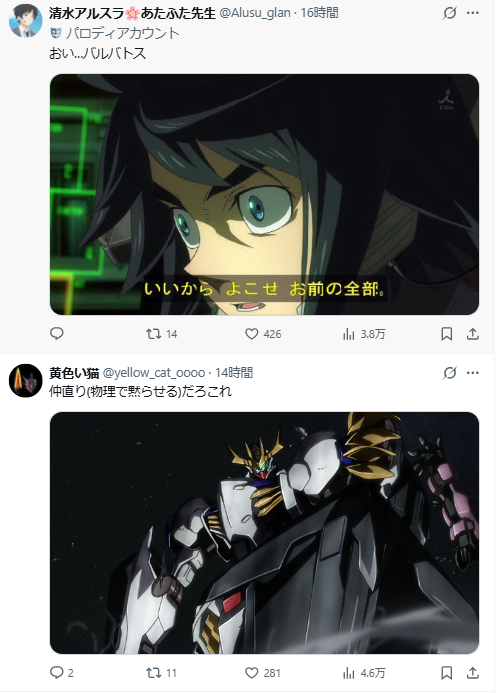View analytics showing 3.8万 views
The image size is (497, 693).
pos(364,334)
